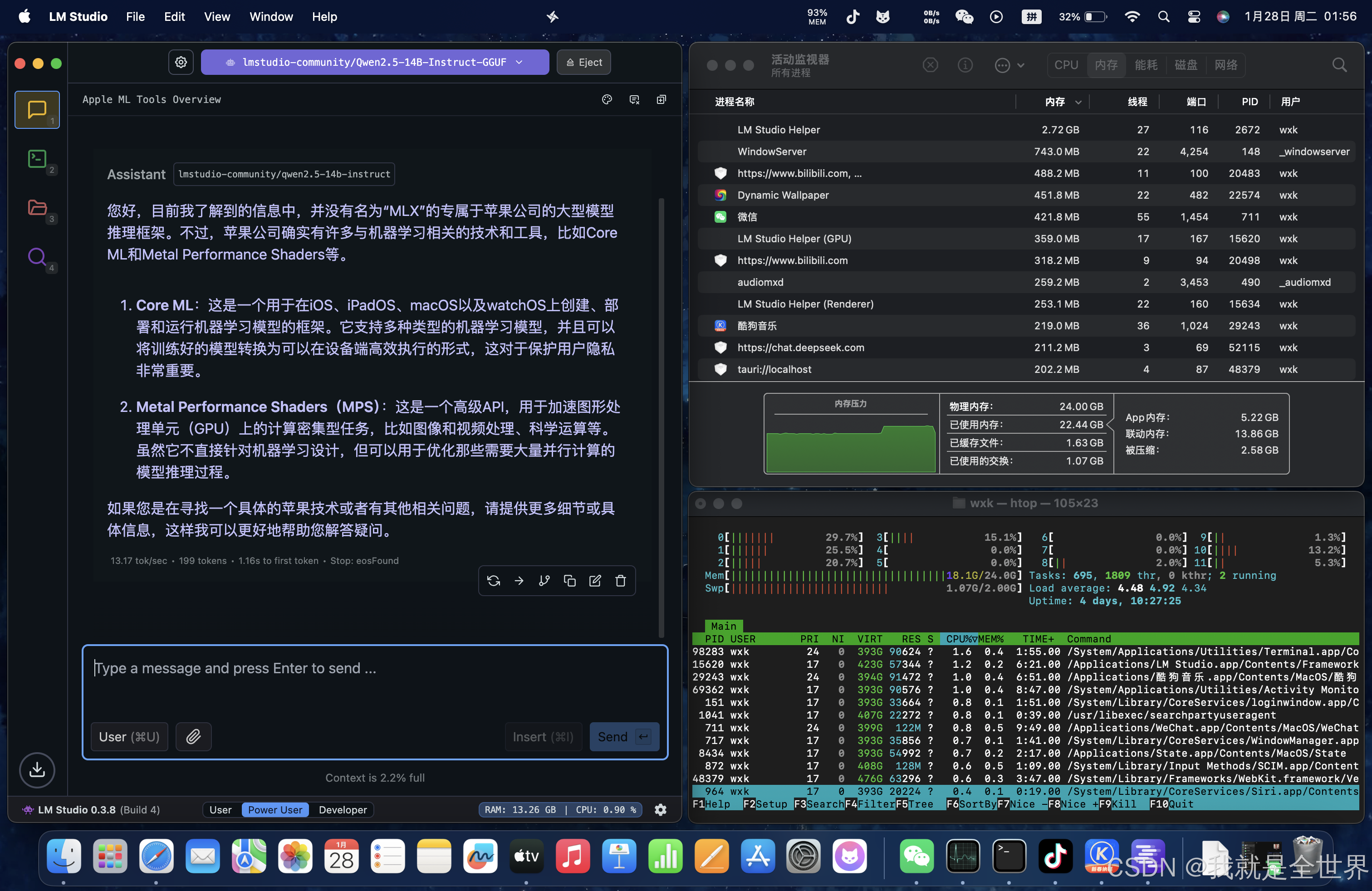
Task: Delete the assistant message with trash icon
Action: point(621,580)
